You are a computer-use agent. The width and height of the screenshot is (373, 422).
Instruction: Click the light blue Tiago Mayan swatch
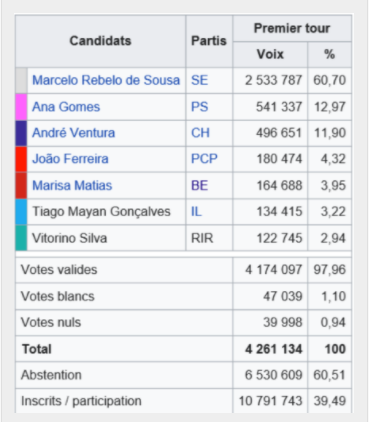coord(21,212)
